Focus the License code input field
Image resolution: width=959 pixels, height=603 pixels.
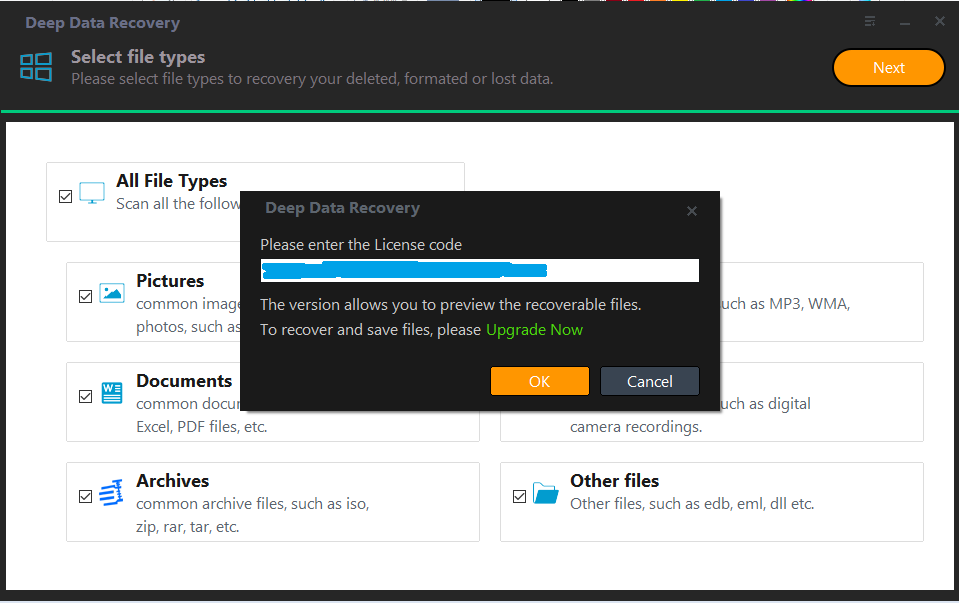pyautogui.click(x=480, y=270)
